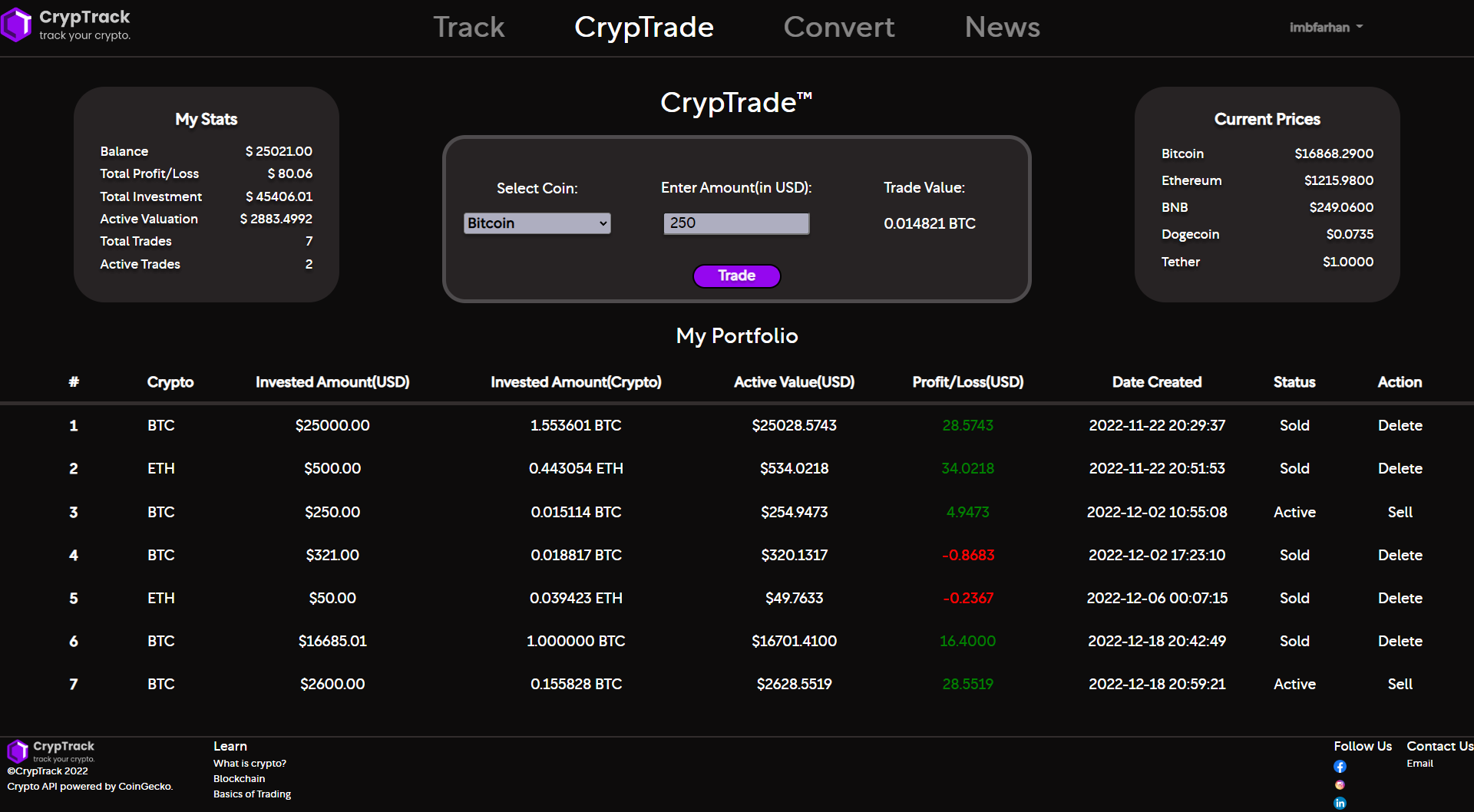Open the 'What is crypto?' link
The height and width of the screenshot is (812, 1474).
click(250, 764)
